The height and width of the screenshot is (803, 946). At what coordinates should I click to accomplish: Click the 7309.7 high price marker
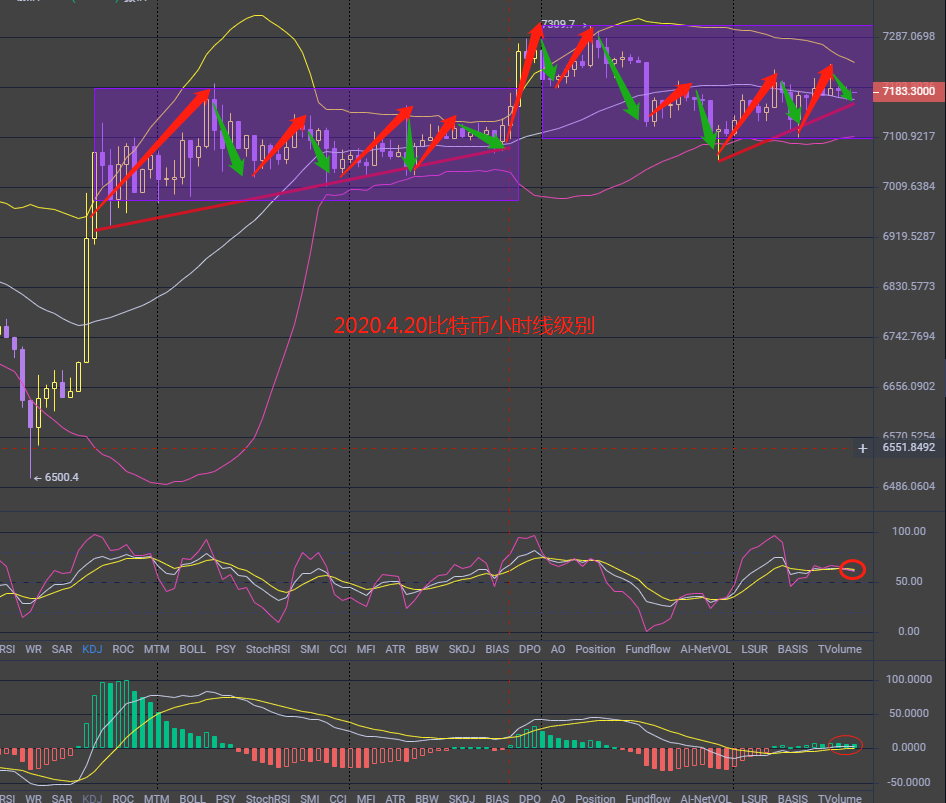(x=557, y=23)
